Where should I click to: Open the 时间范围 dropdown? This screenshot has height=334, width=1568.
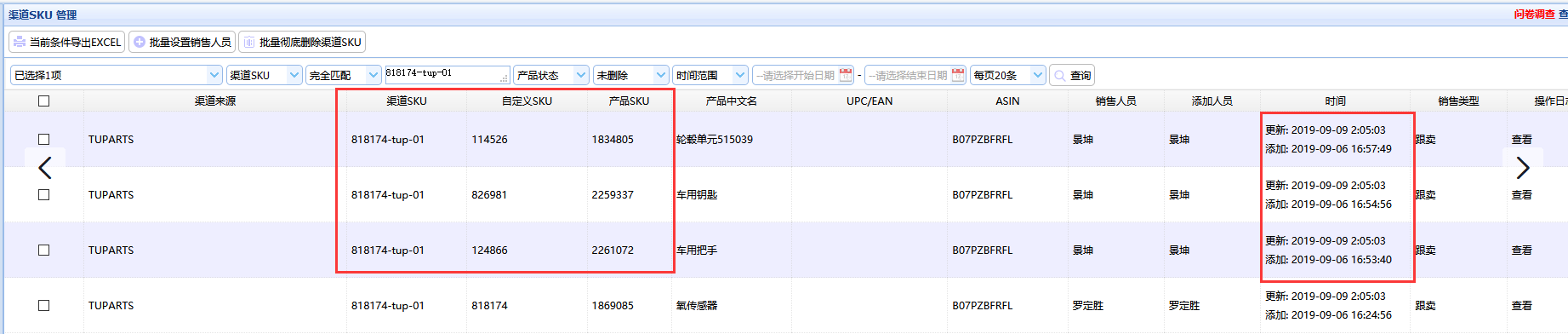(710, 75)
